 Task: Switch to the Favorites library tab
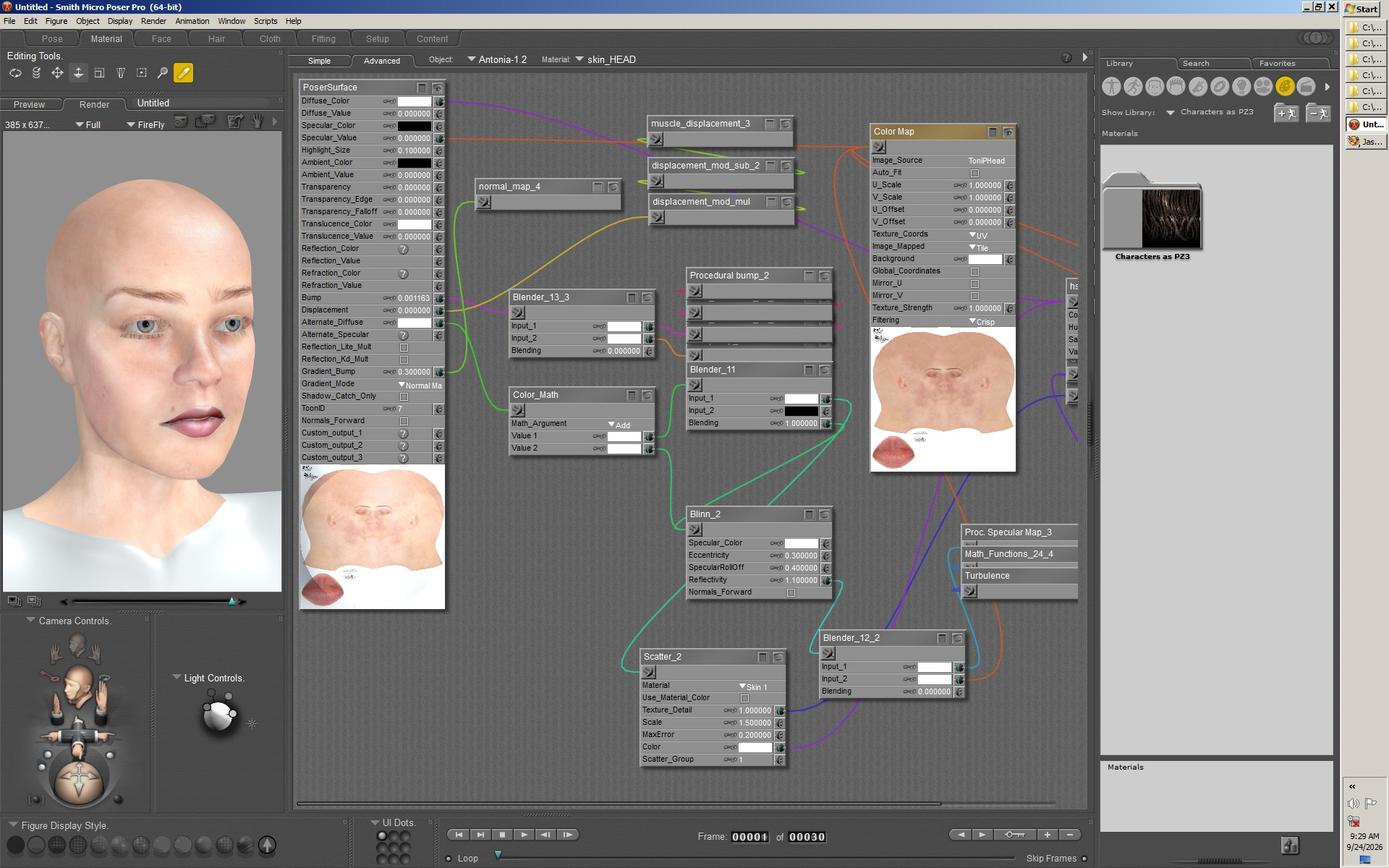click(1277, 63)
